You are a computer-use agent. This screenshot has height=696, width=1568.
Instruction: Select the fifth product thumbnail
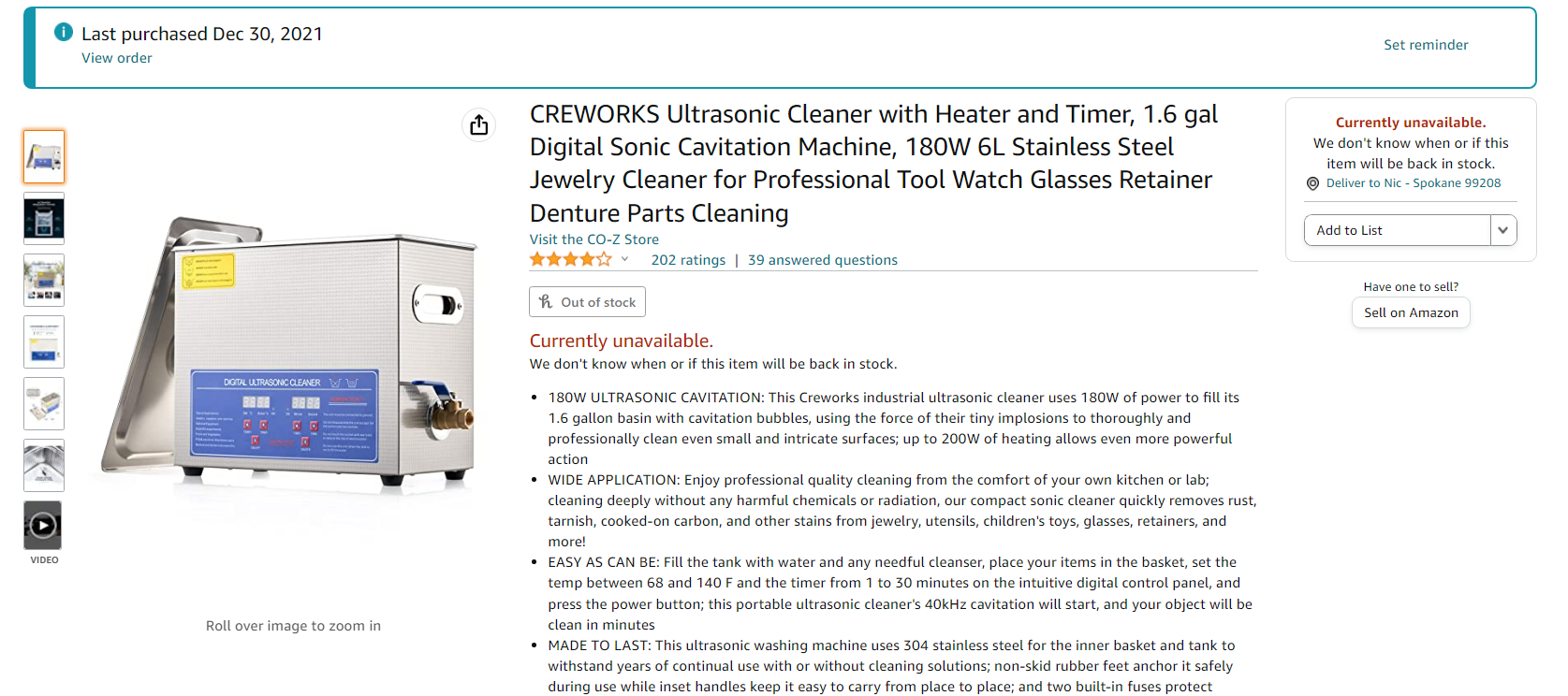44,403
